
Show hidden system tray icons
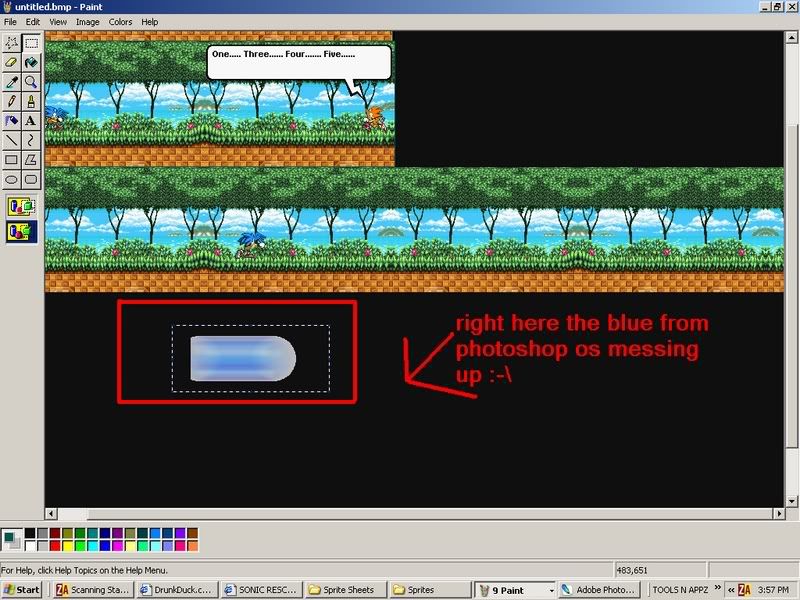point(731,590)
